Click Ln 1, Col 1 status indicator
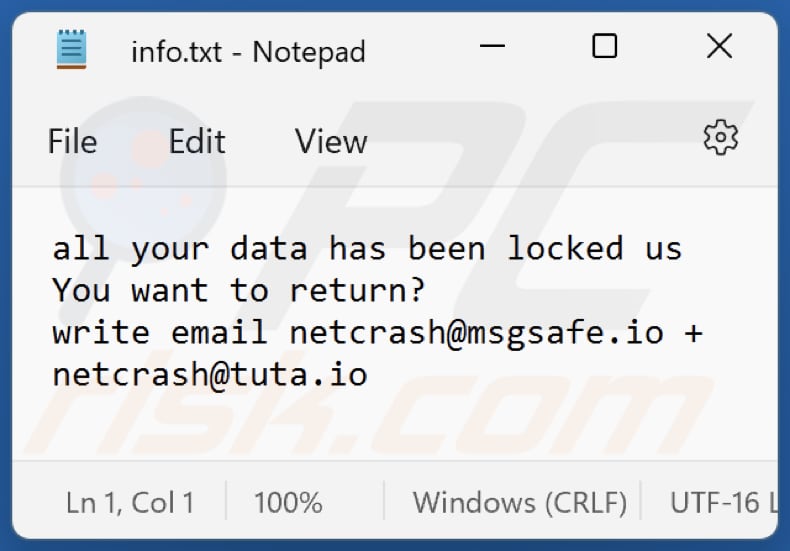790x551 pixels. pyautogui.click(x=130, y=502)
